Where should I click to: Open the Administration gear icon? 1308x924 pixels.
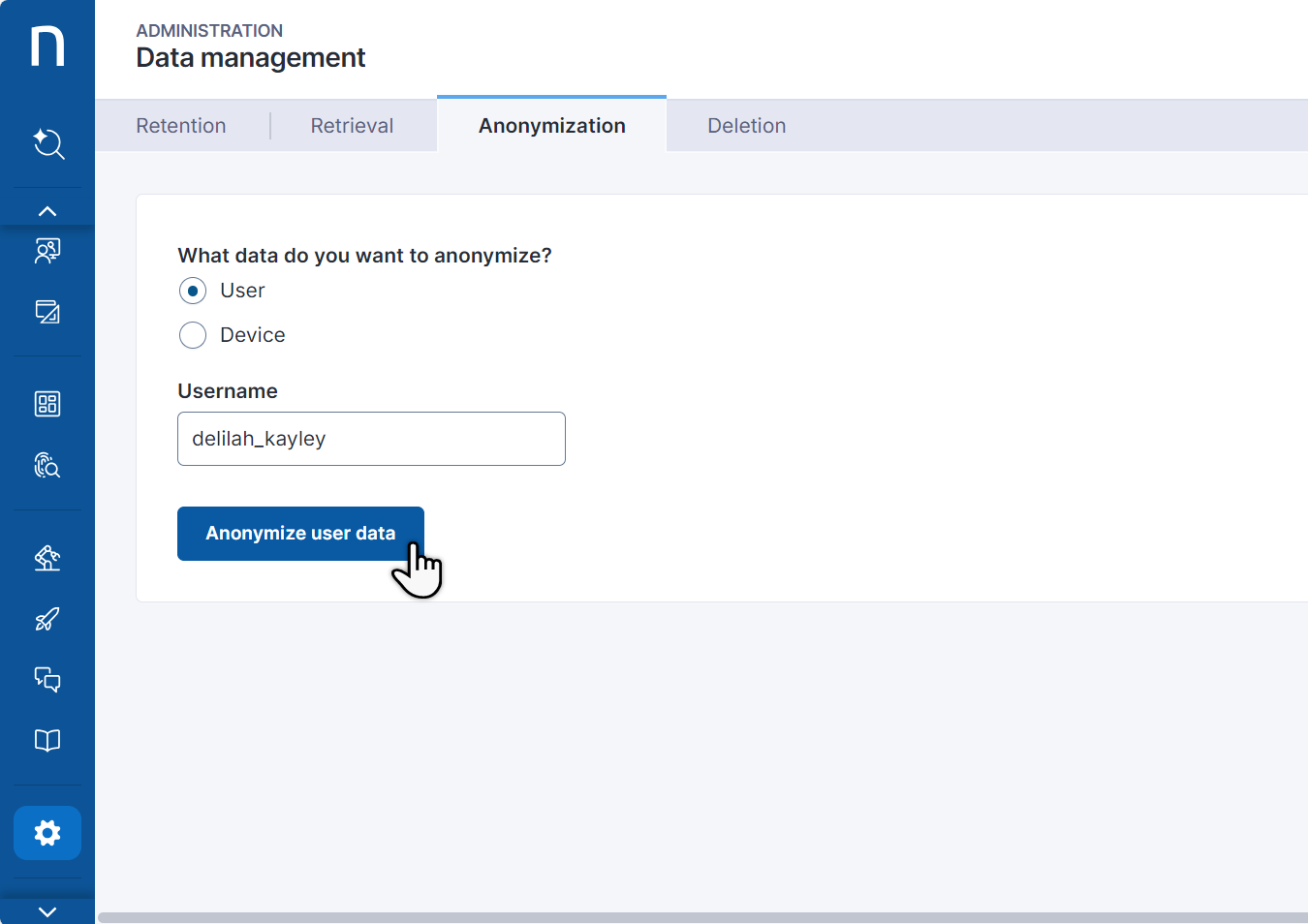[x=47, y=833]
